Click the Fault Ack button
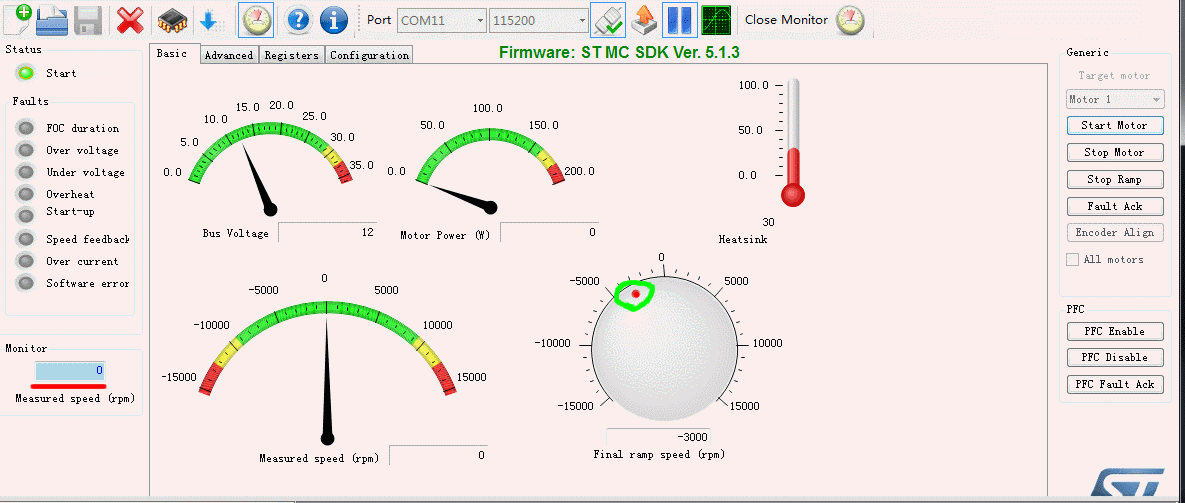Viewport: 1185px width, 503px height. (1115, 206)
